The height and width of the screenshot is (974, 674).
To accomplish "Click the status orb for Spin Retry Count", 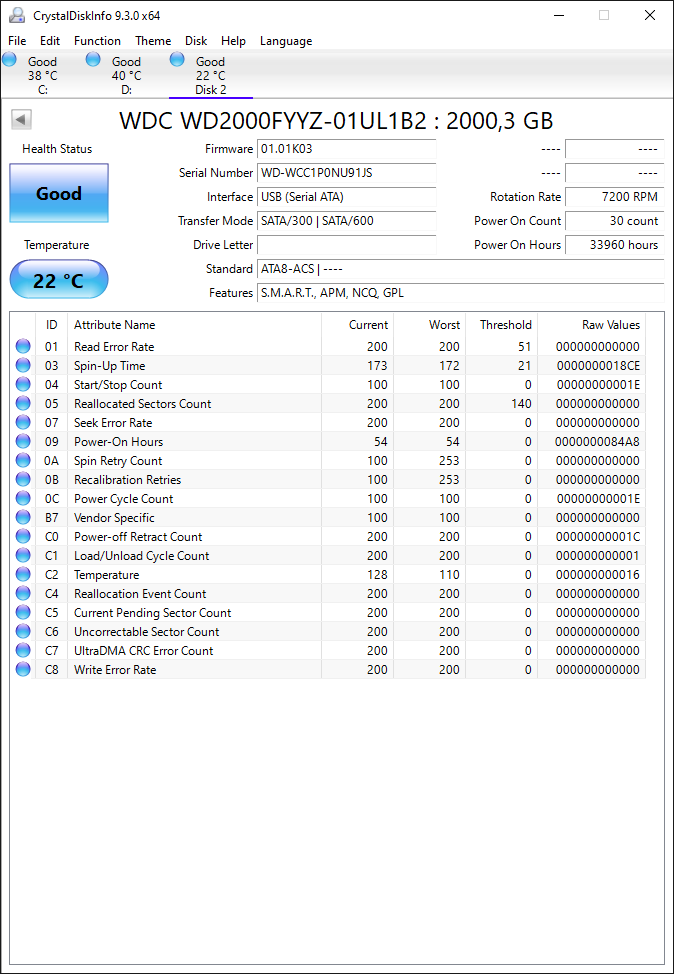I will [x=23, y=460].
